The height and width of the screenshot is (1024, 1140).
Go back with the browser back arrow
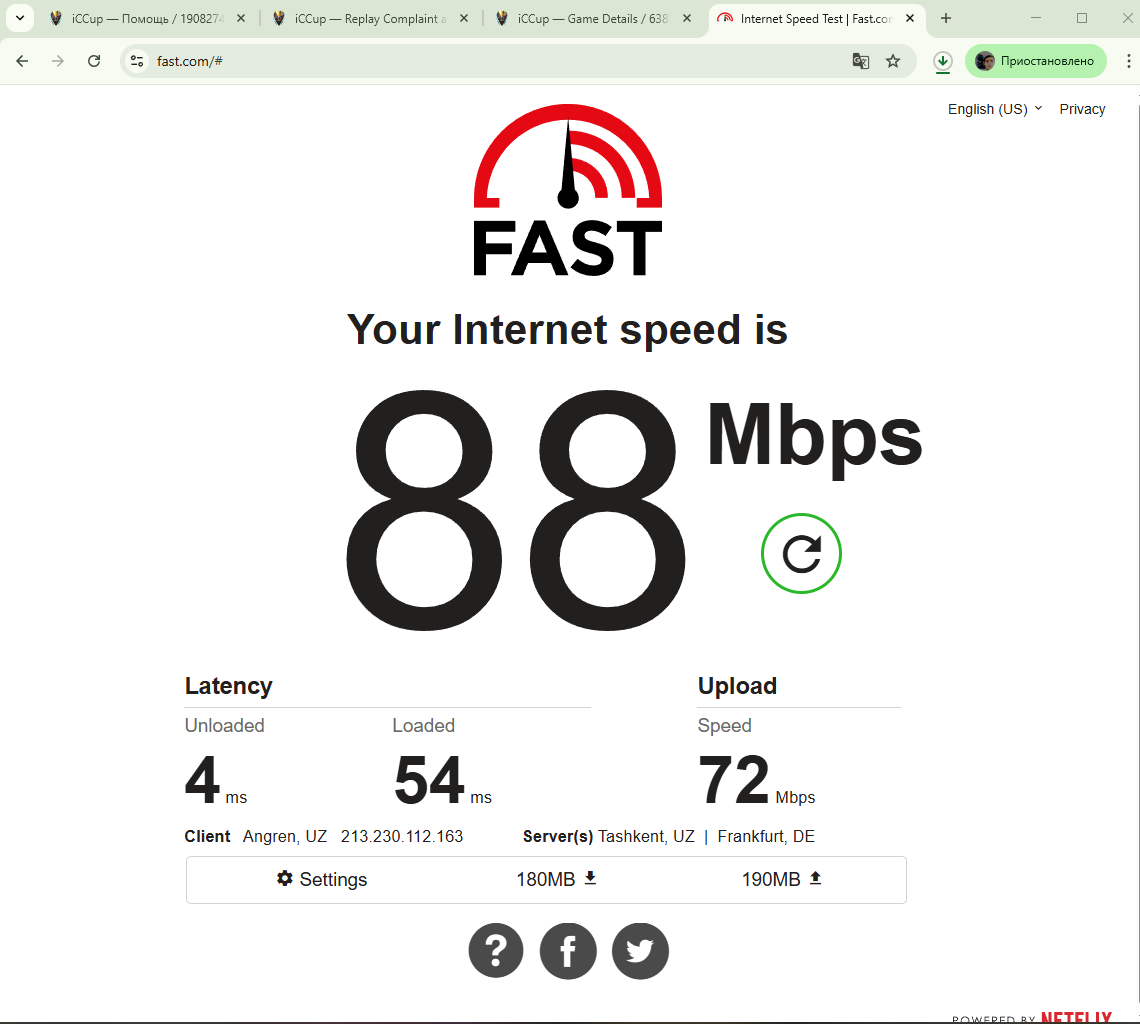23,61
